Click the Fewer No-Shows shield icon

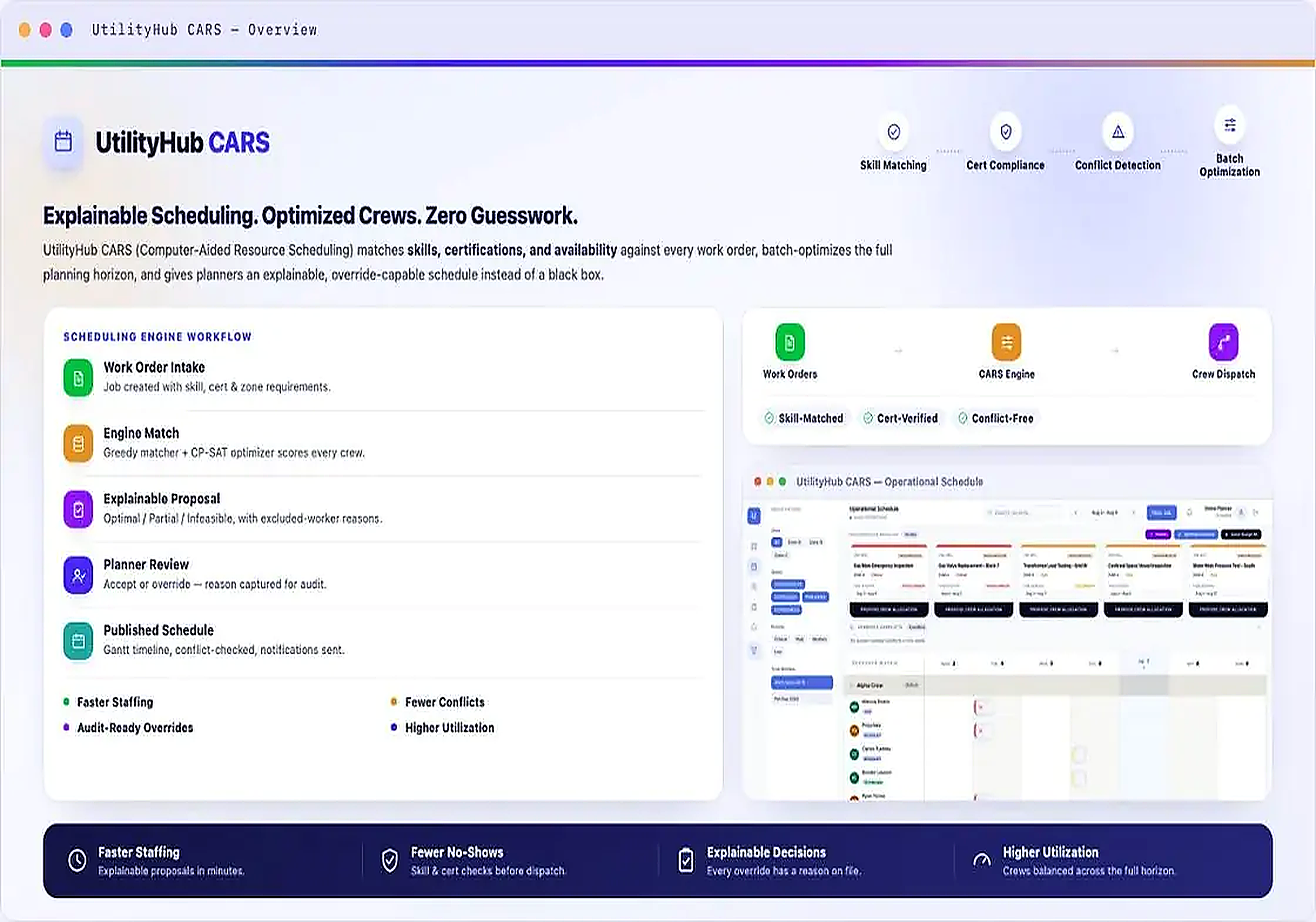tap(390, 860)
